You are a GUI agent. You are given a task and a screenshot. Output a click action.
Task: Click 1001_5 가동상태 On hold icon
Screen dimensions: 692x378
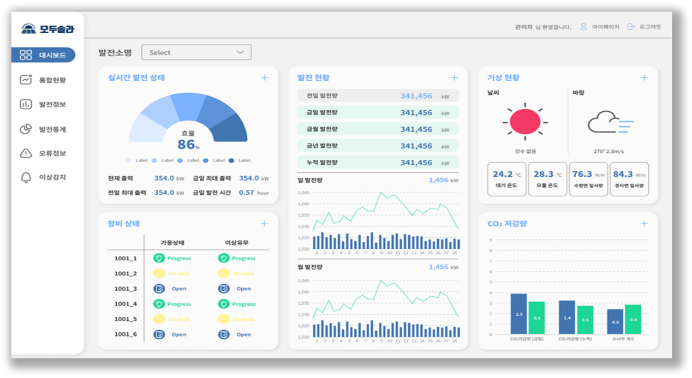click(x=159, y=319)
